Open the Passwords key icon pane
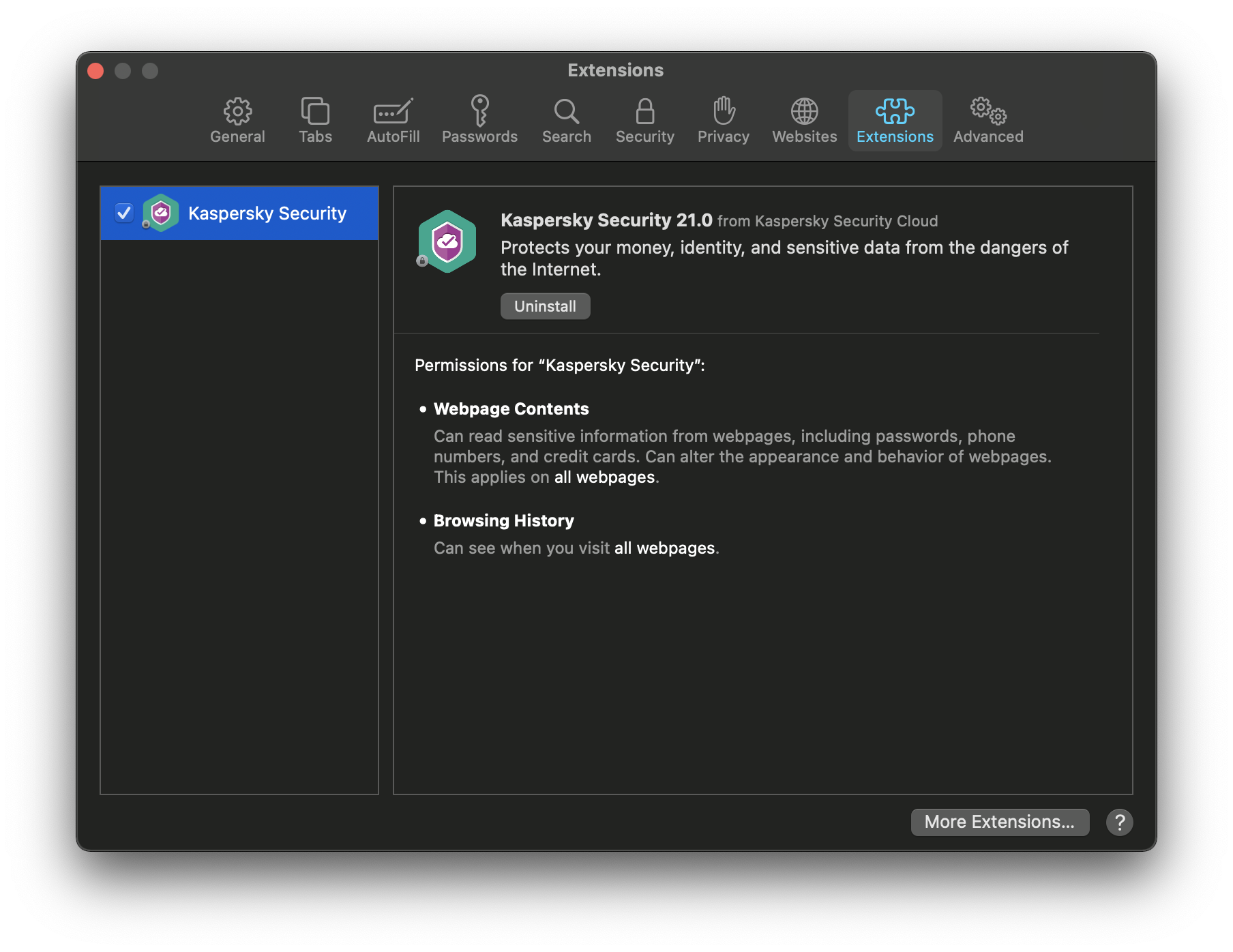 [479, 121]
